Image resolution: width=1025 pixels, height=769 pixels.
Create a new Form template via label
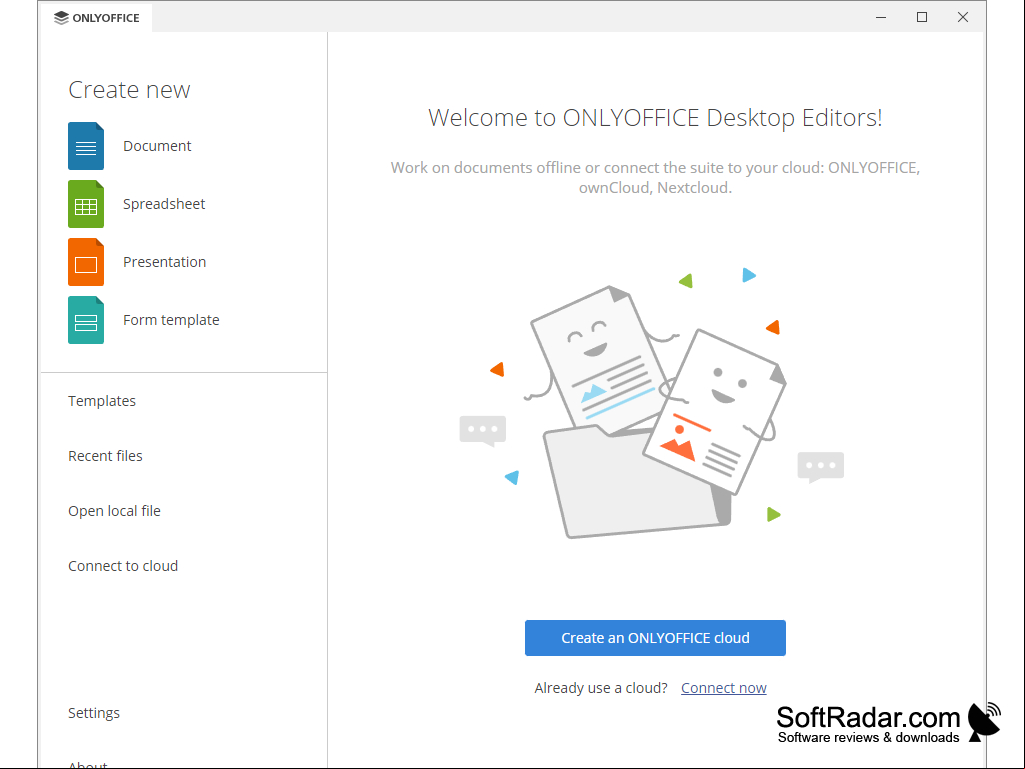click(171, 320)
